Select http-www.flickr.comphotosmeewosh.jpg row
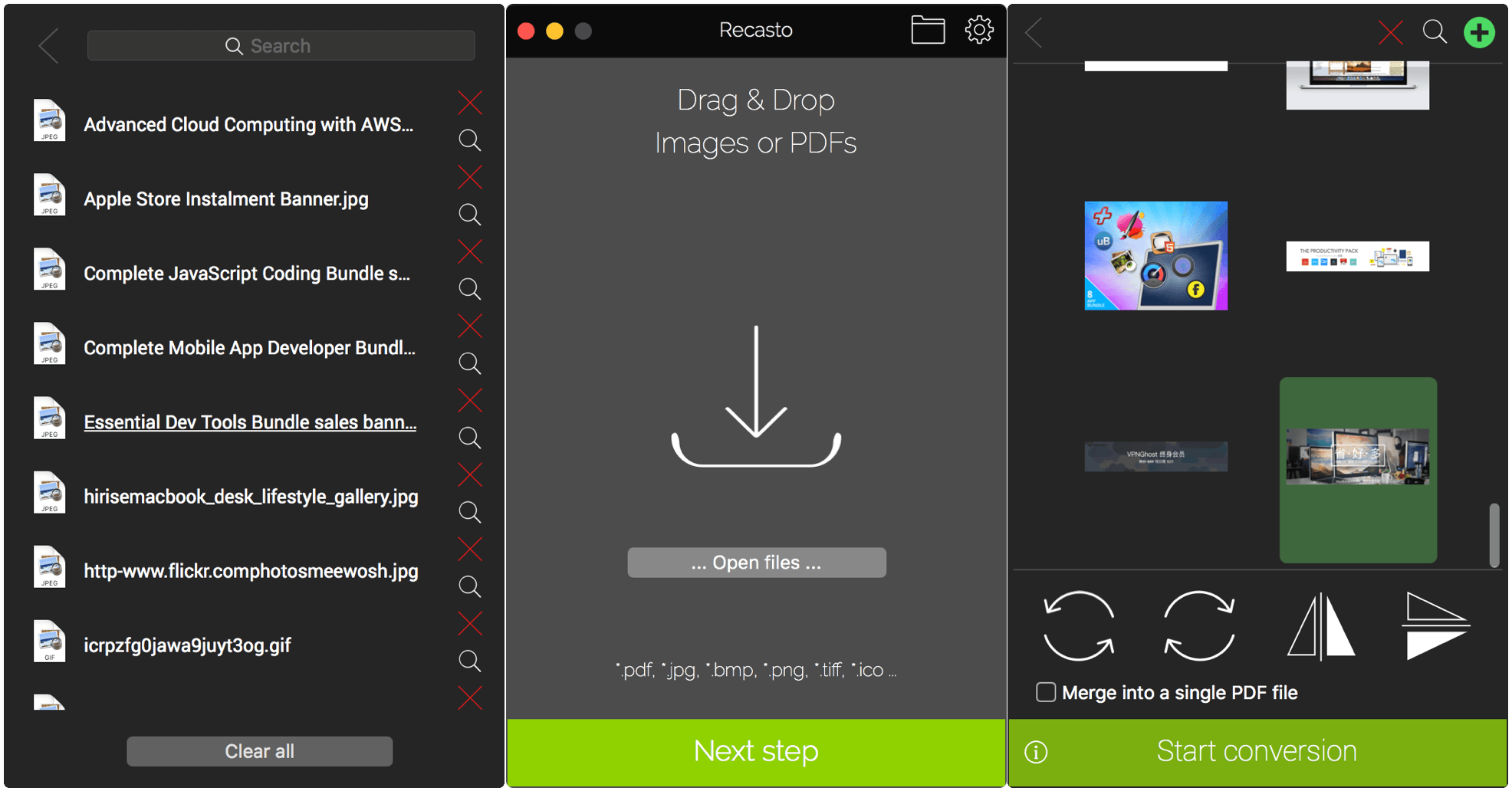The width and height of the screenshot is (1512, 791). point(251,571)
